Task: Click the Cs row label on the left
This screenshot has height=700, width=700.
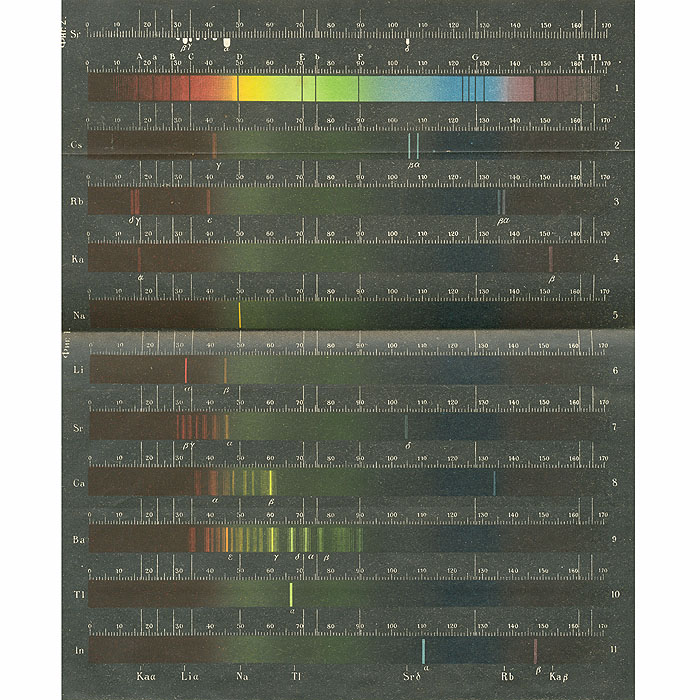Action: pos(75,146)
